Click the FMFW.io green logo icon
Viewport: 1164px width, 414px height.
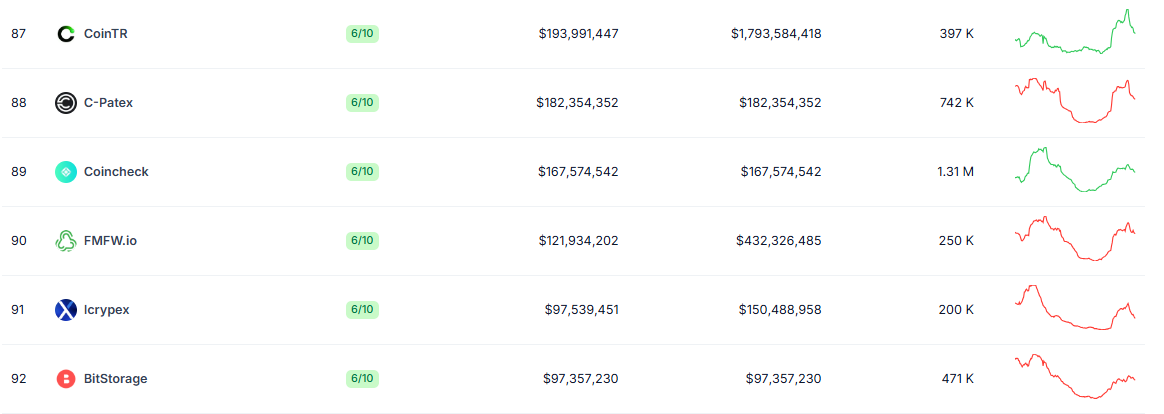[x=66, y=240]
